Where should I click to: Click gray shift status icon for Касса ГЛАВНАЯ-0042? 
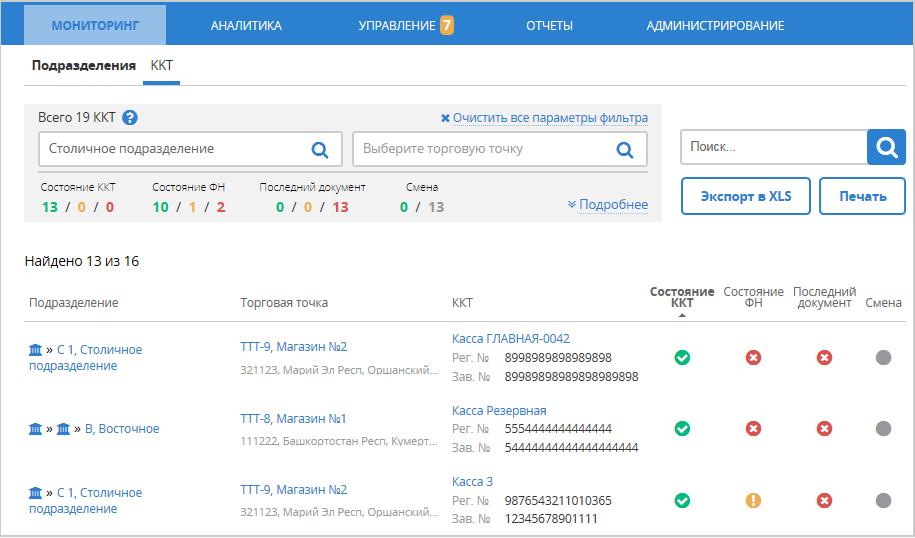(x=883, y=358)
